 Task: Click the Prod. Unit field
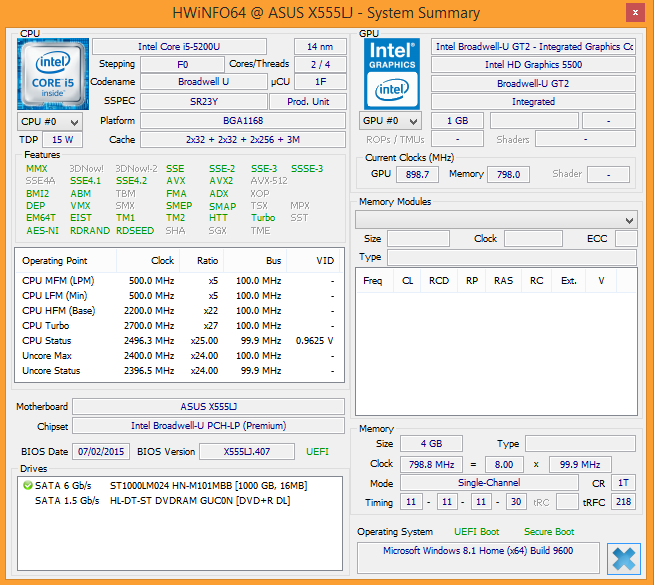point(308,101)
